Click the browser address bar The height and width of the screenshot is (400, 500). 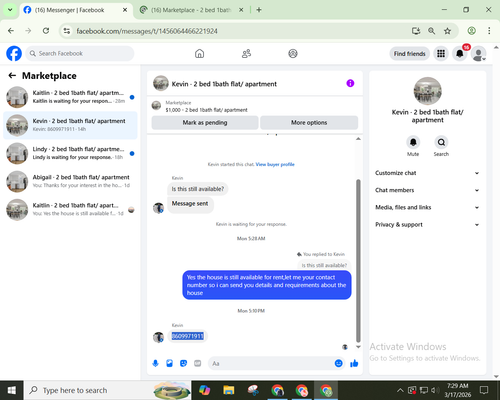(x=240, y=31)
